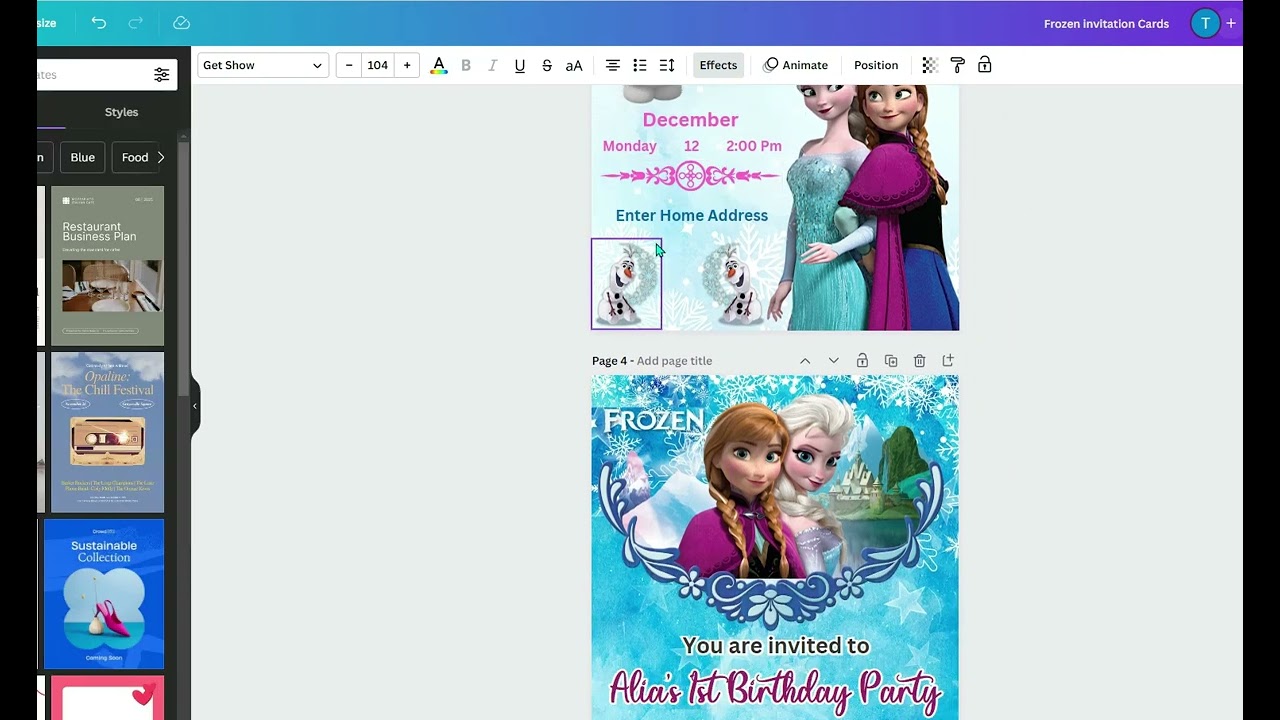Select the Food filter chip
This screenshot has height=720, width=1280.
pos(135,157)
